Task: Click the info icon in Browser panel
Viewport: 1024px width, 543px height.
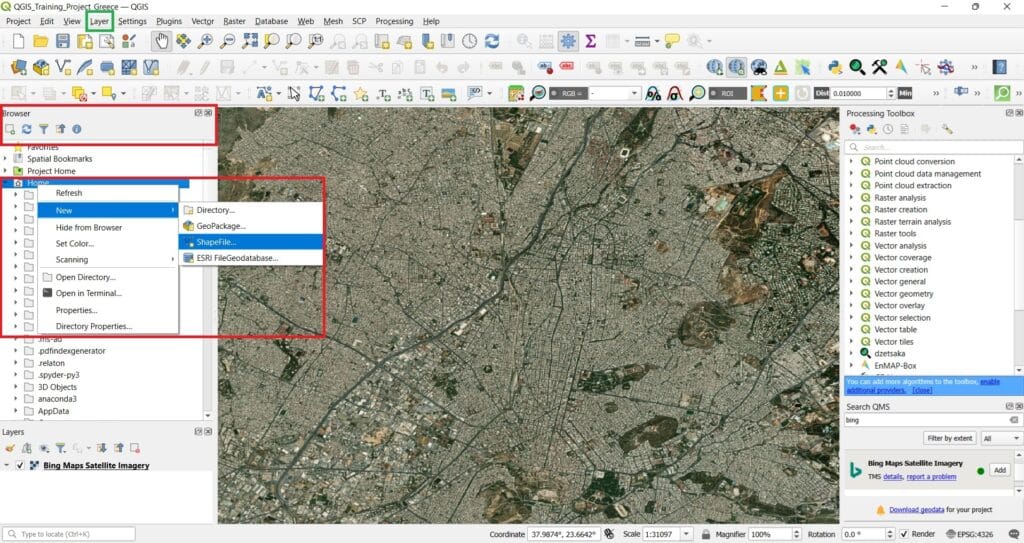Action: (x=77, y=129)
